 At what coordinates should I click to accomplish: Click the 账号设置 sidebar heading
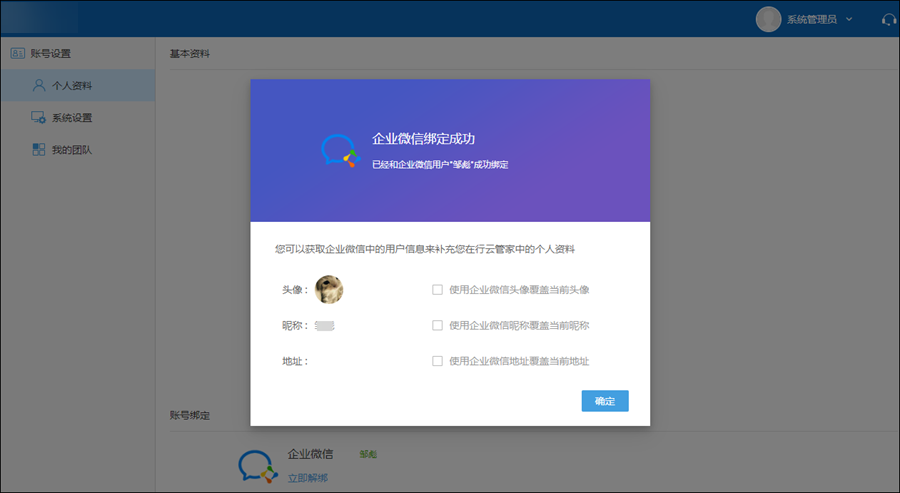tap(51, 53)
